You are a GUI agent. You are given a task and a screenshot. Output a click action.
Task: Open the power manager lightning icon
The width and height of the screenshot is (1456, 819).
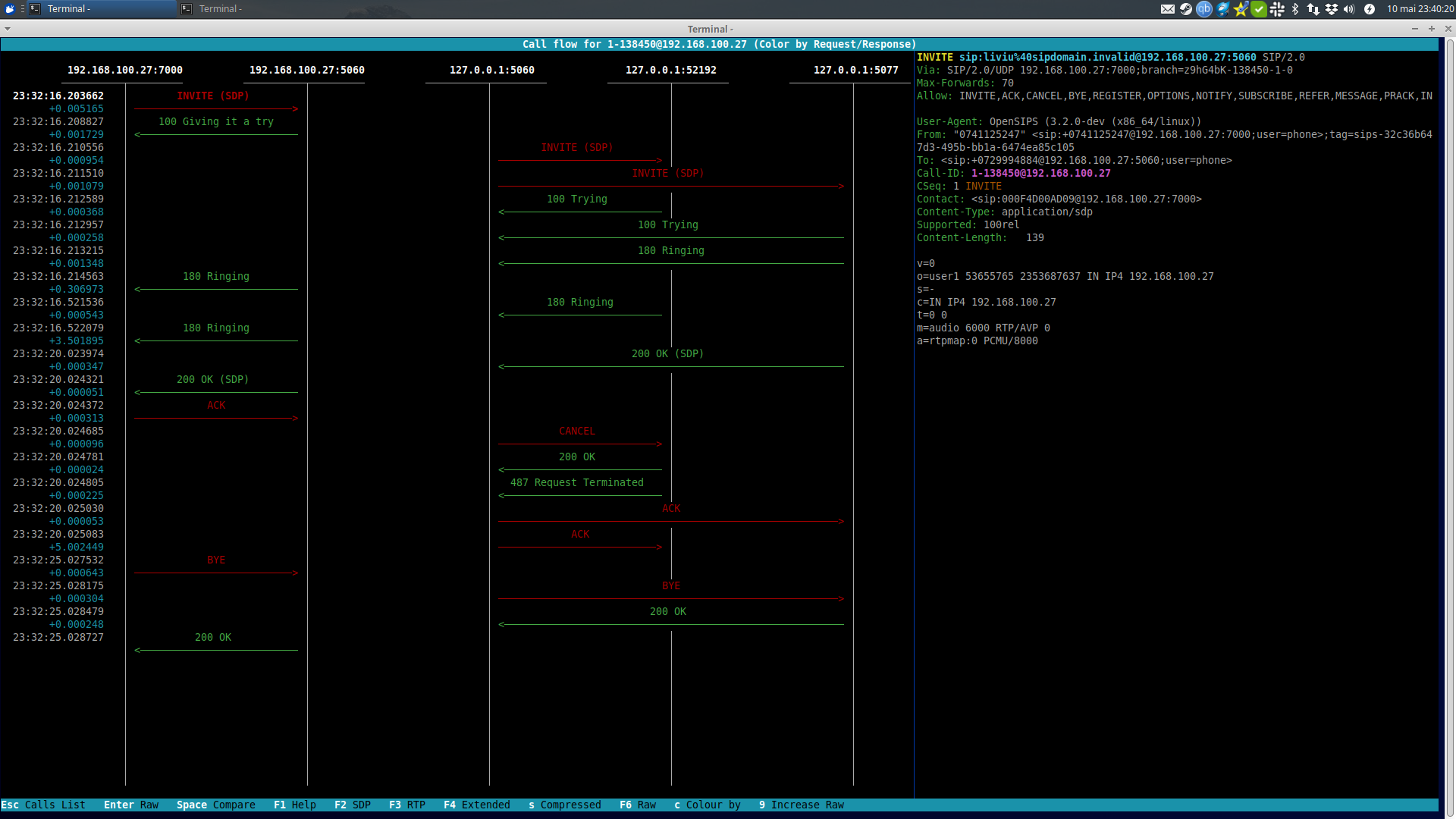pyautogui.click(x=1370, y=9)
